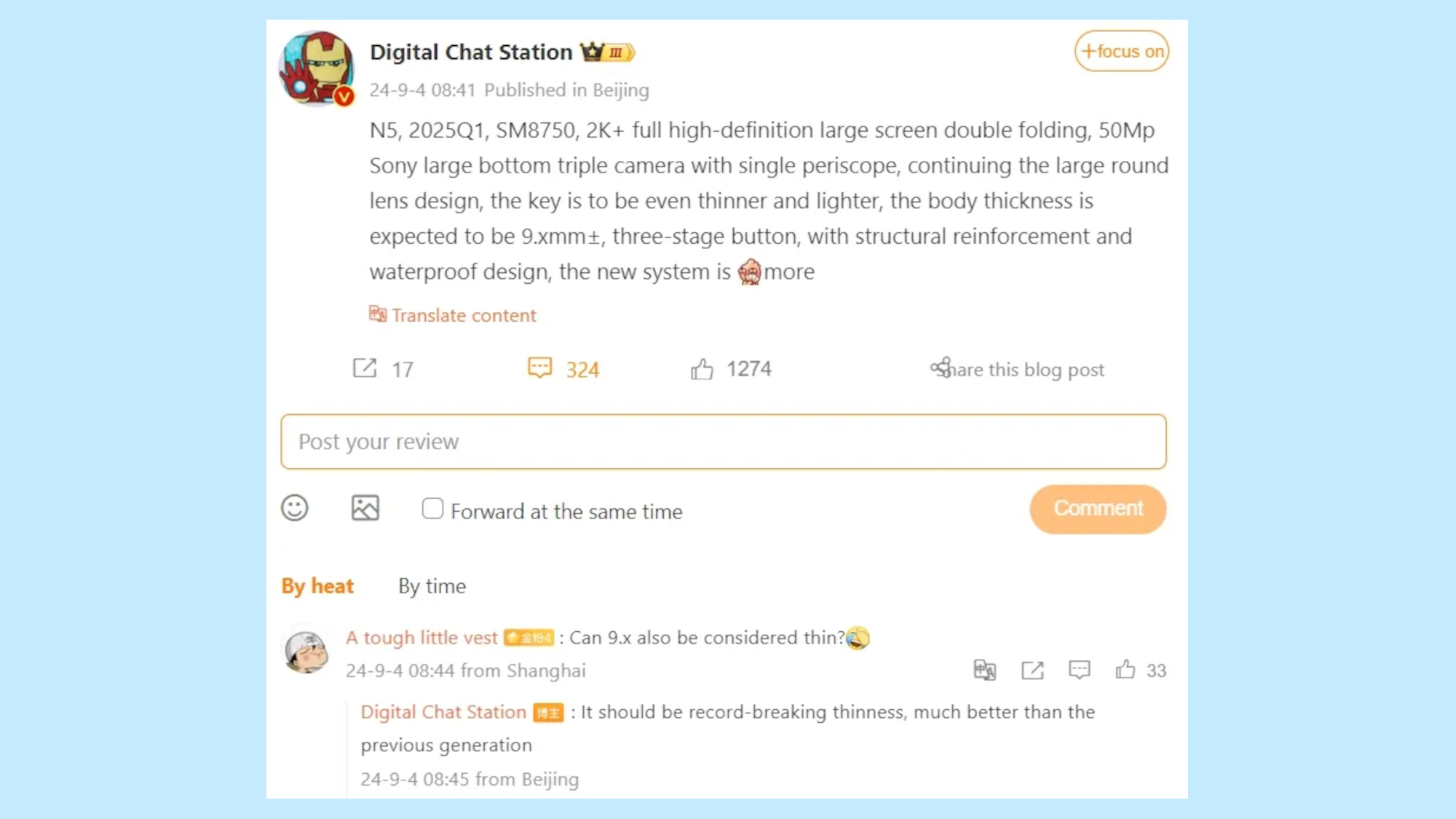The width and height of the screenshot is (1456, 819).
Task: Click the Share this blog post icon
Action: tap(941, 368)
